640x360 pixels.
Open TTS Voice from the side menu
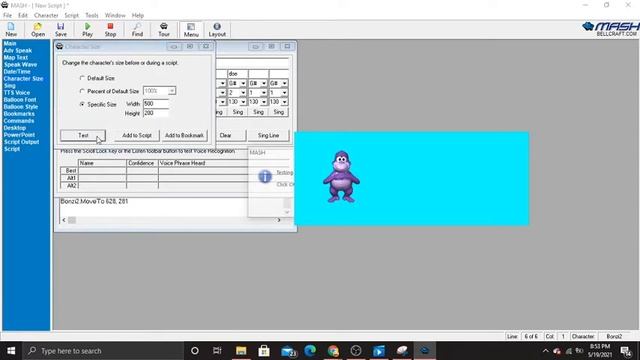point(17,93)
